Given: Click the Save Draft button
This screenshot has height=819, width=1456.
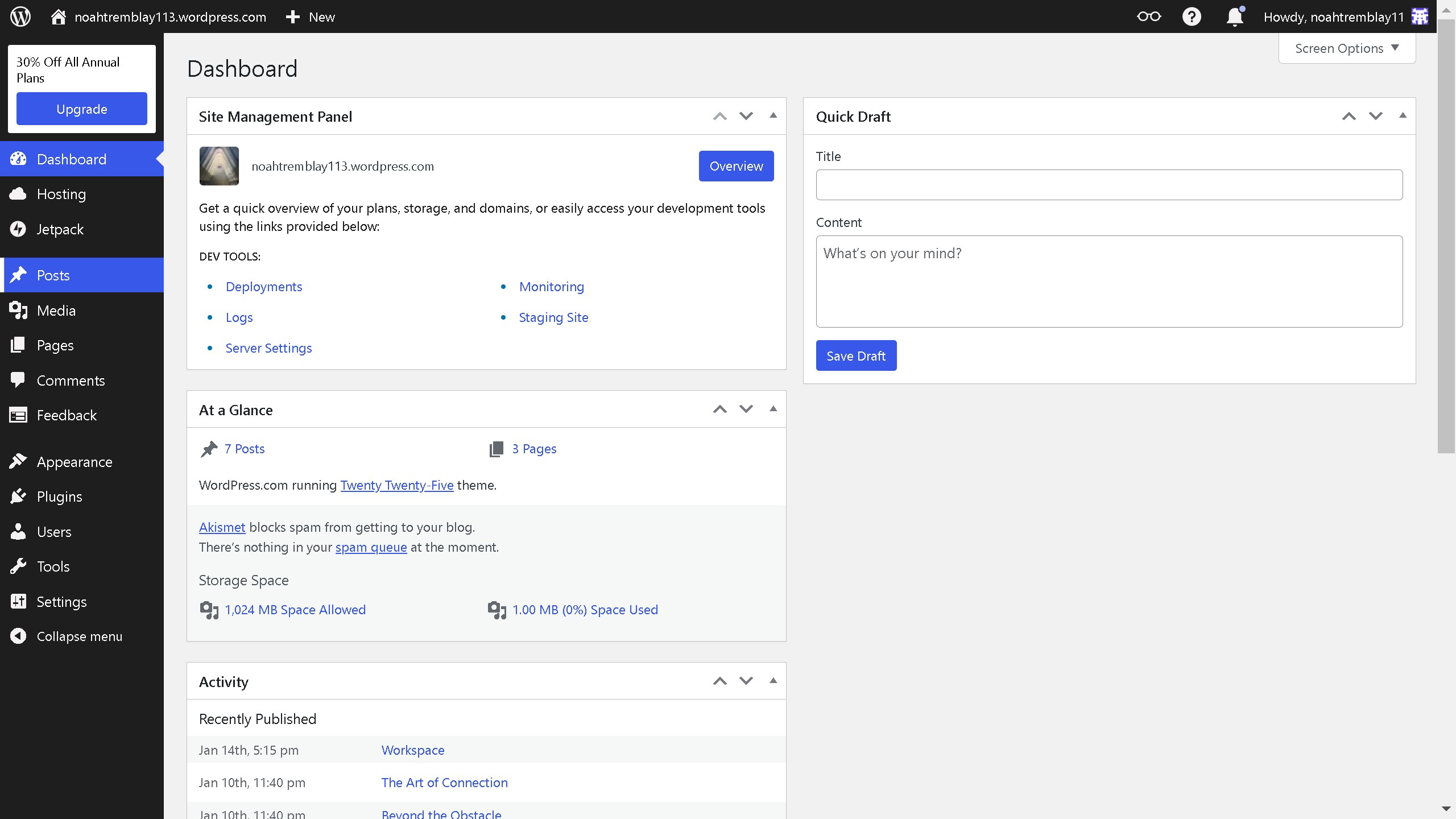Looking at the screenshot, I should (855, 355).
